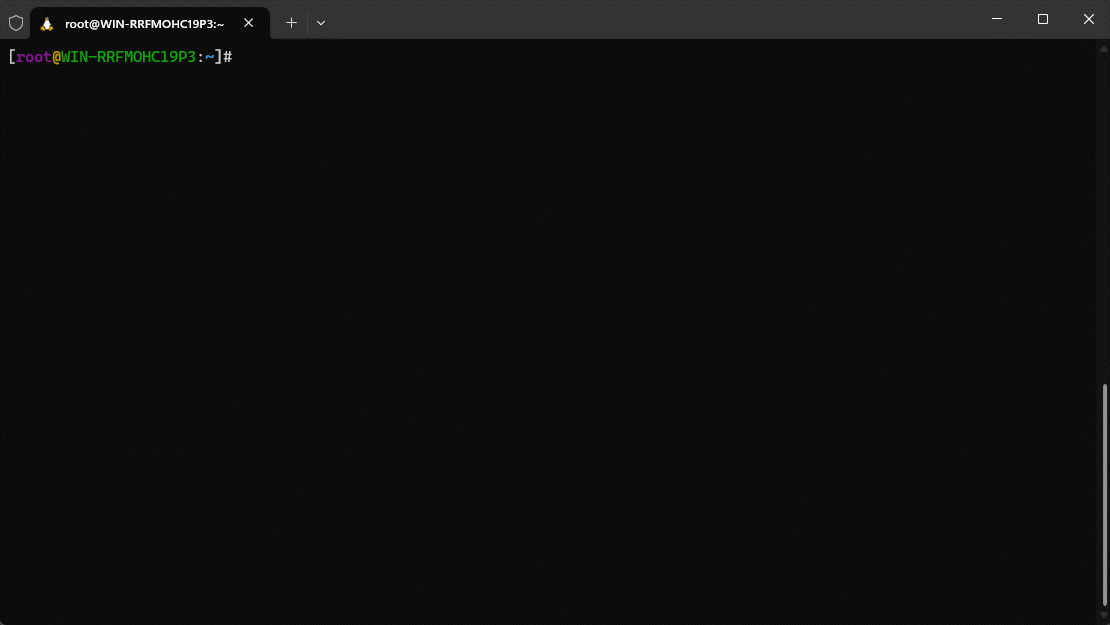Place cursor after the # prompt symbol
1110x625 pixels.
[238, 57]
